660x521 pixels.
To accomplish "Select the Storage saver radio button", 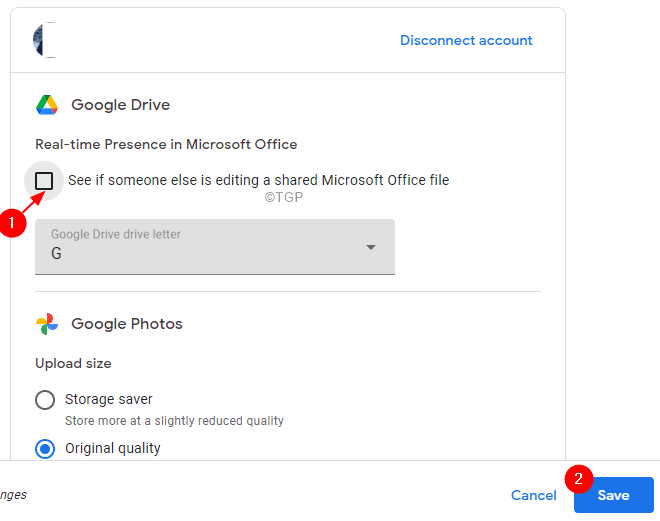I will (45, 400).
